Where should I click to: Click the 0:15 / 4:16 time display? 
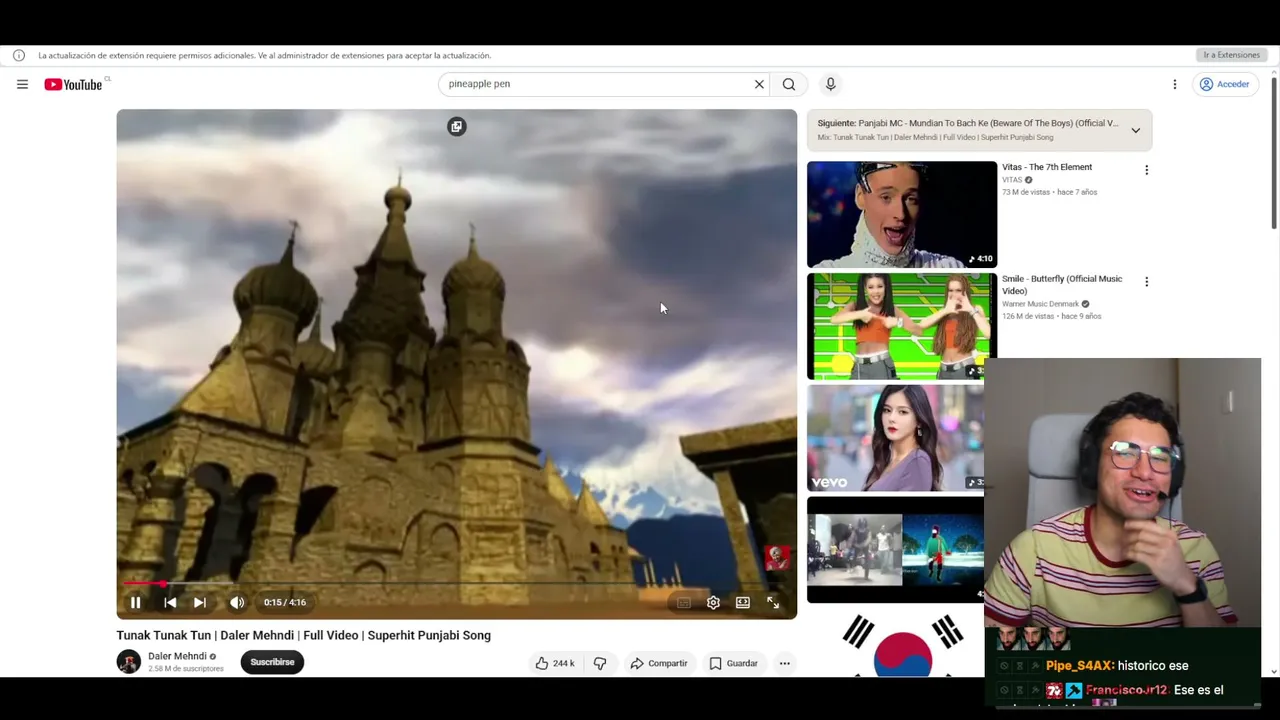pyautogui.click(x=285, y=602)
